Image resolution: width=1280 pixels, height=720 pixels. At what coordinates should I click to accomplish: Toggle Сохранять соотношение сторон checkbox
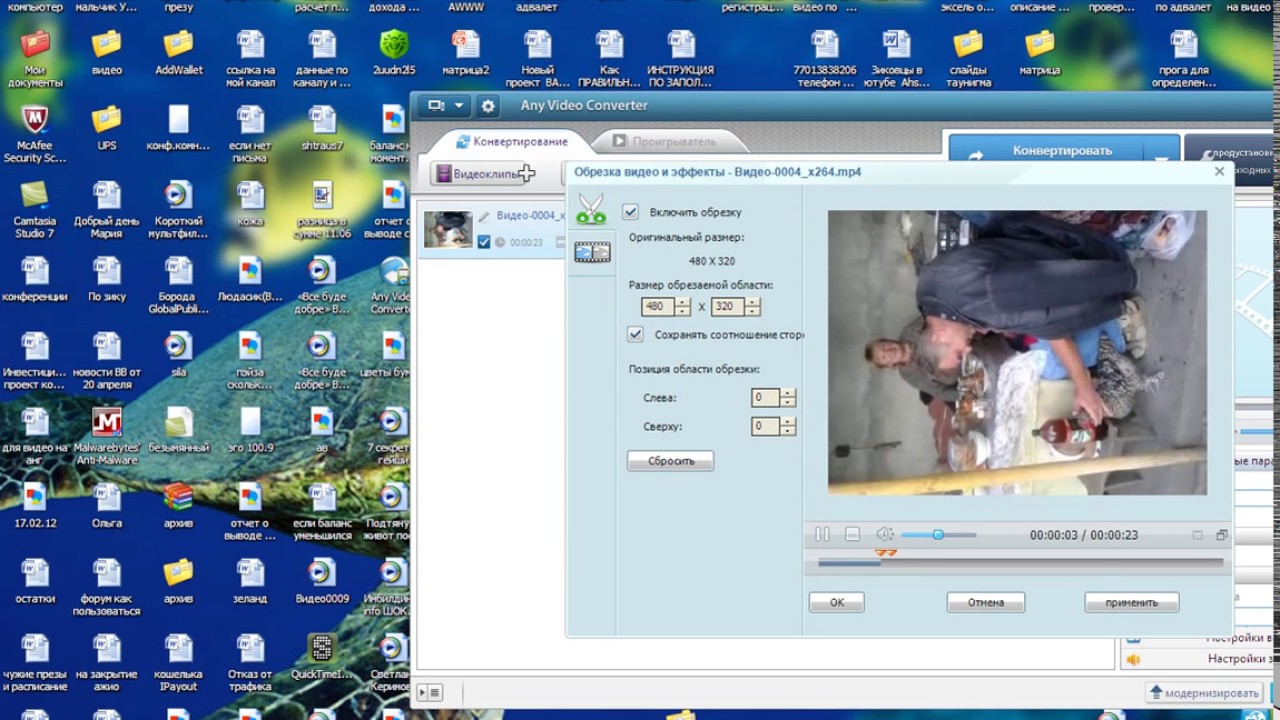click(635, 334)
